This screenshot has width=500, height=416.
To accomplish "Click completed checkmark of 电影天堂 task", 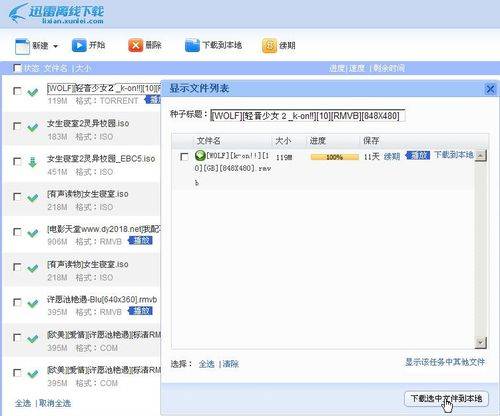I will coord(32,233).
